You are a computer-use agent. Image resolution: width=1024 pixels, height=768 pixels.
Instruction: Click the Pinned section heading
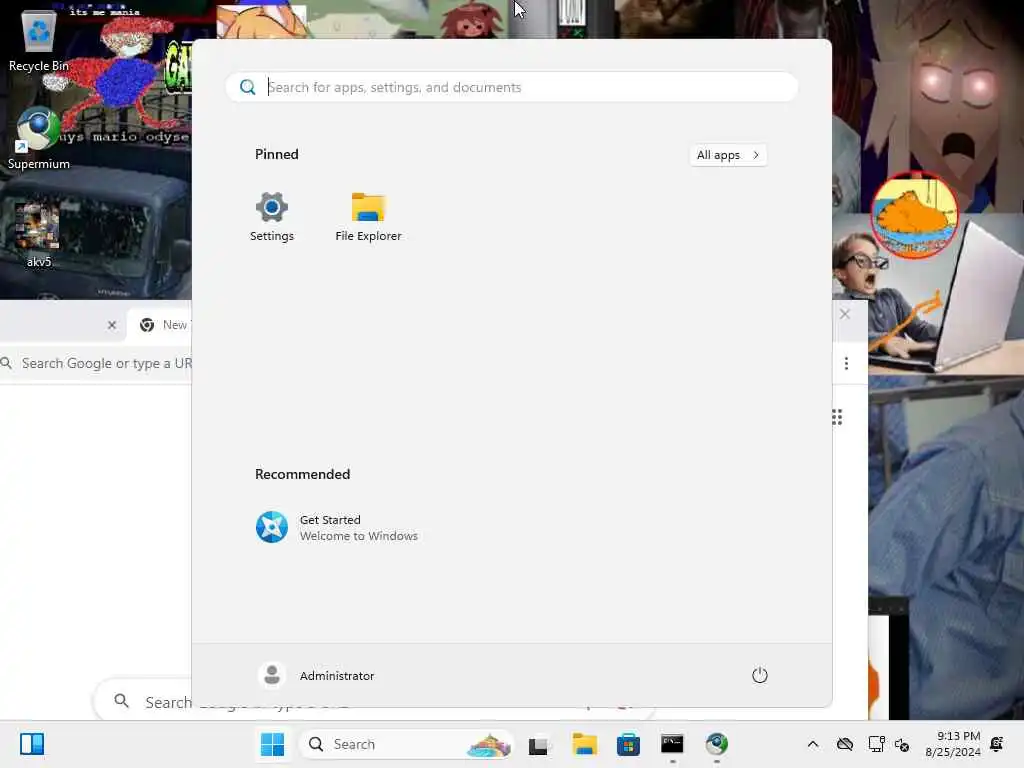[276, 154]
